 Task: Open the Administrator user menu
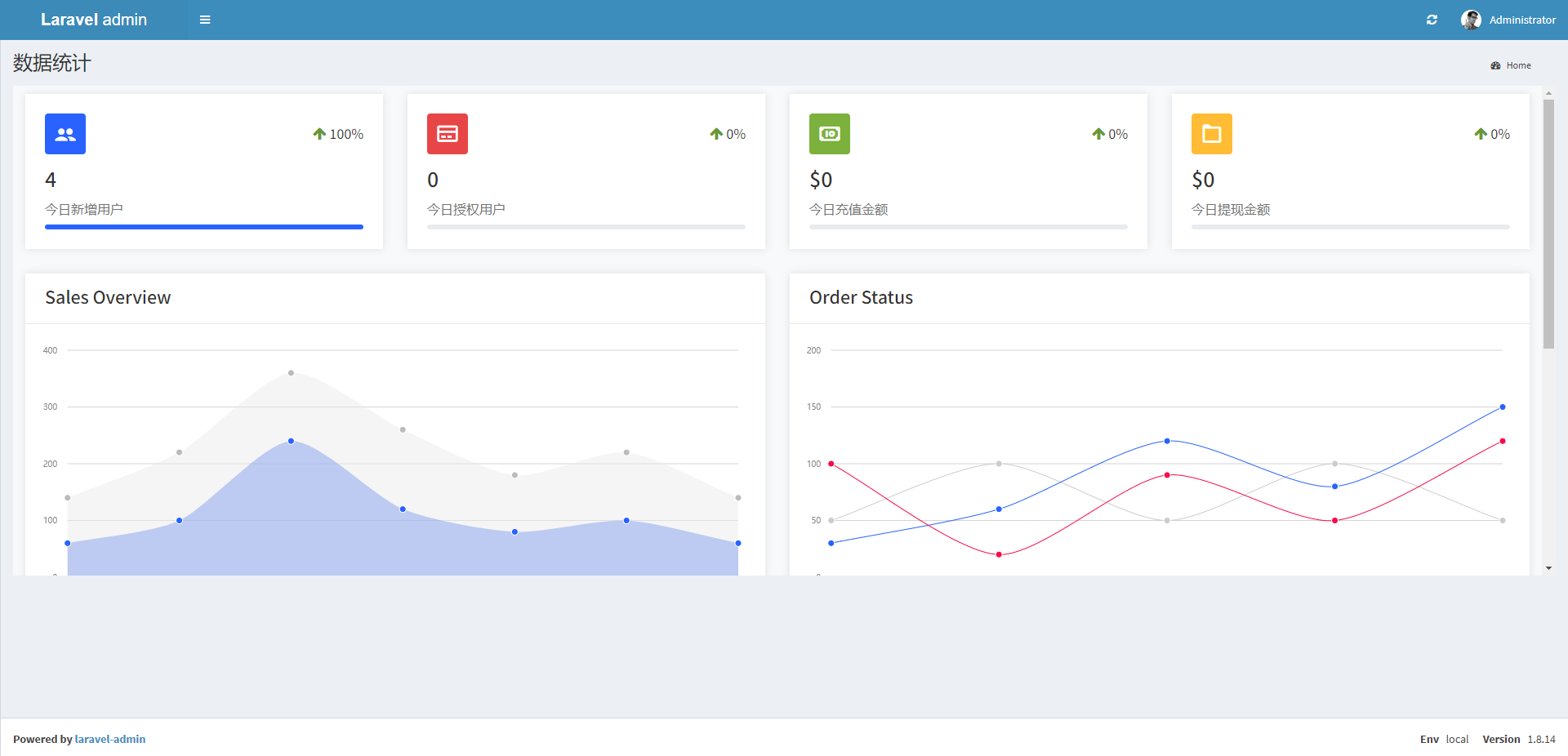(1521, 20)
